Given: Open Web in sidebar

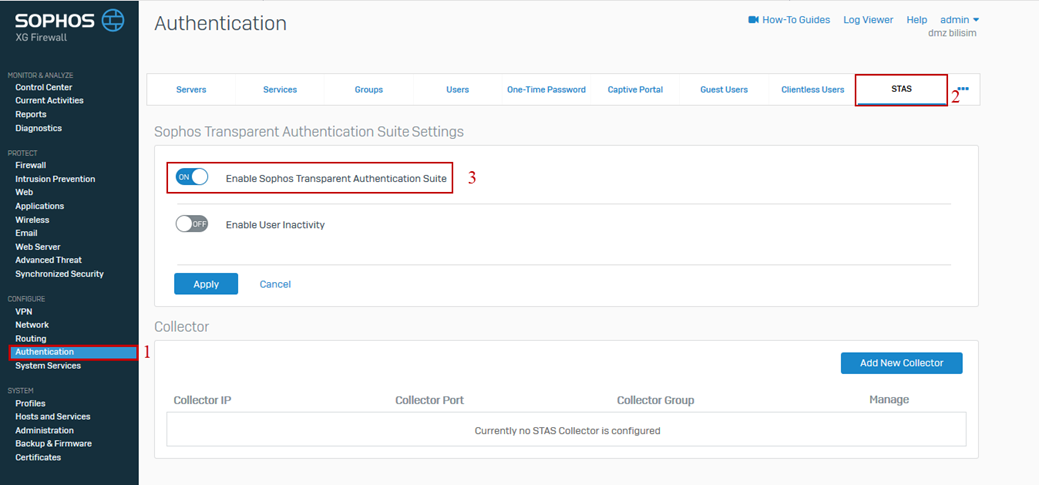Looking at the screenshot, I should click(24, 192).
